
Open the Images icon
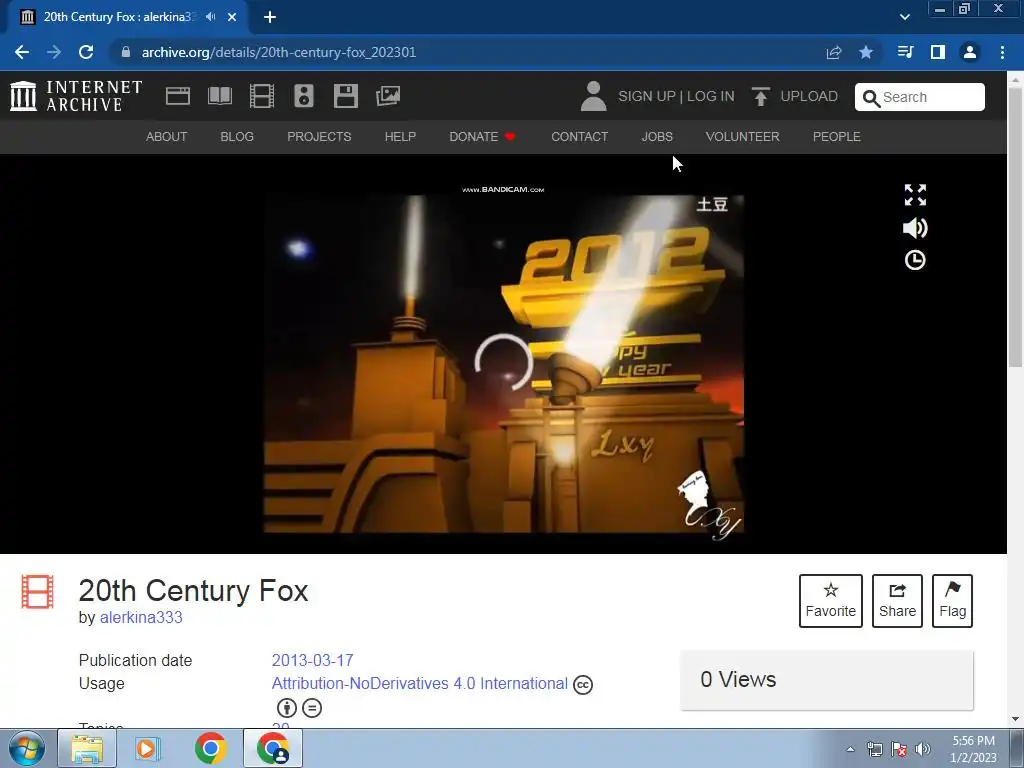click(x=388, y=96)
